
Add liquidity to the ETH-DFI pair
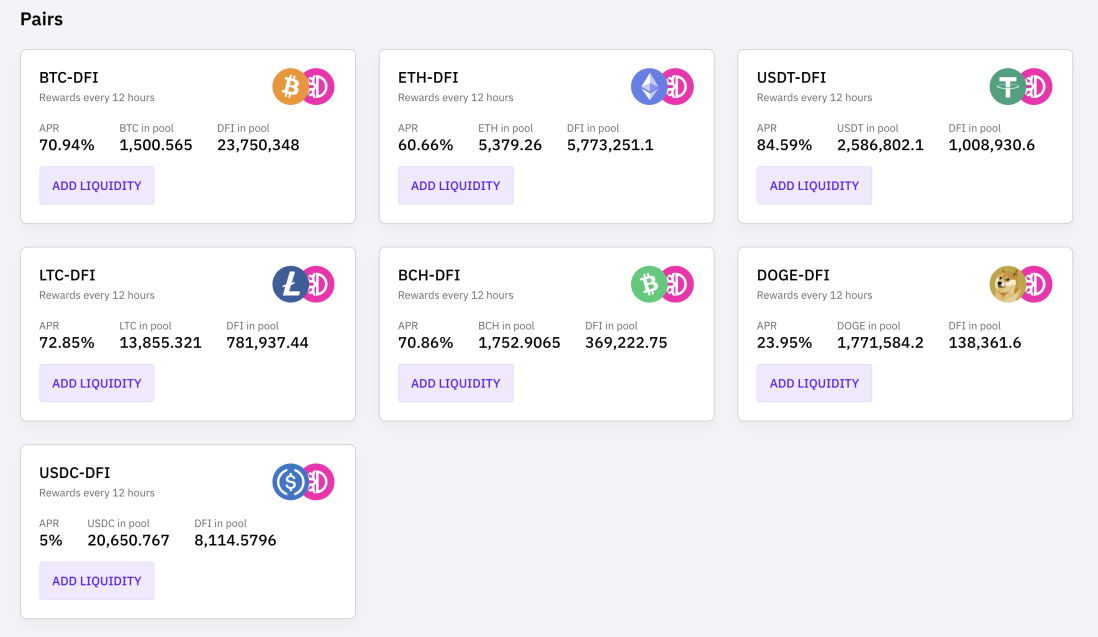[x=455, y=186]
